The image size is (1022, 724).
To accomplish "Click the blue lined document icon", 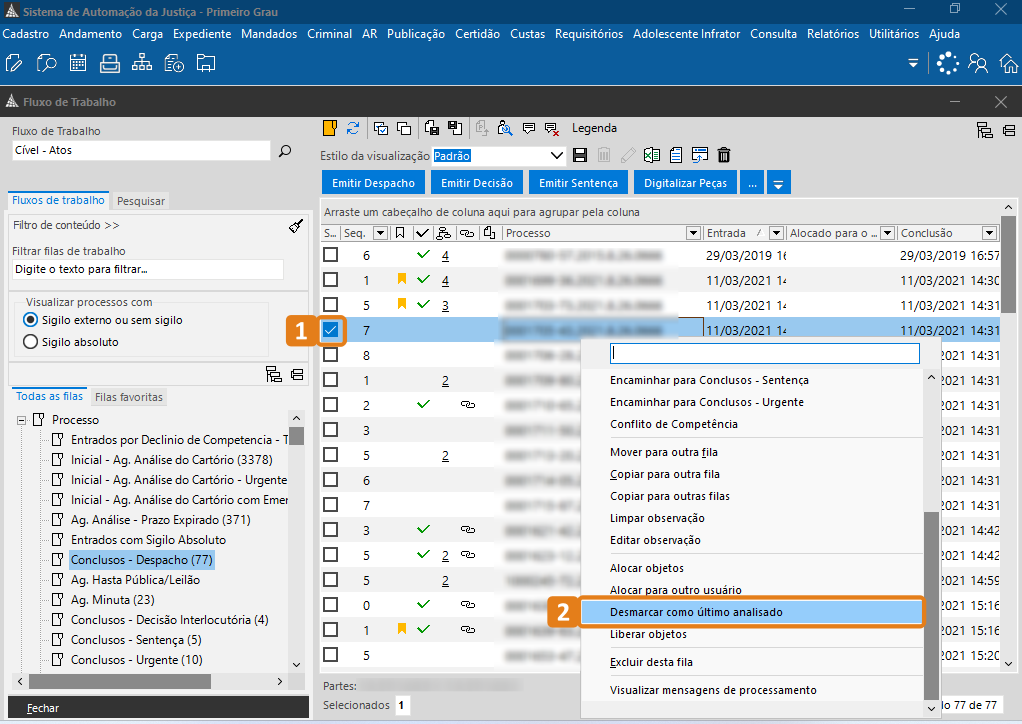I will pos(676,155).
